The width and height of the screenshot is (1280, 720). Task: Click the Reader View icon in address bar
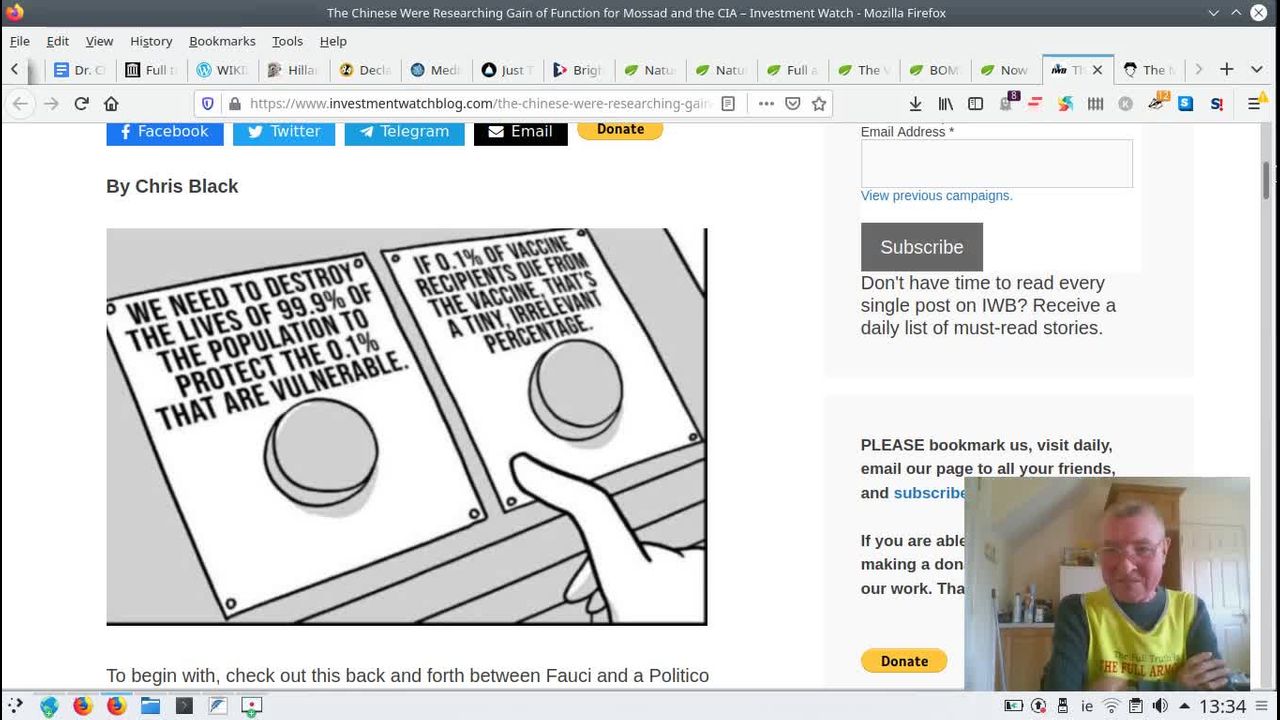point(728,104)
